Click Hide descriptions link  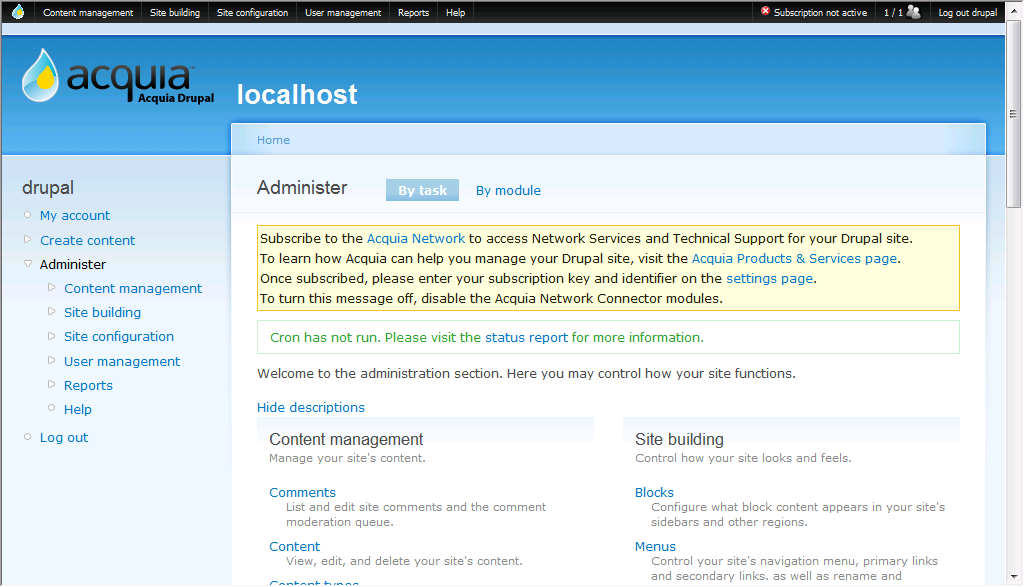[311, 407]
